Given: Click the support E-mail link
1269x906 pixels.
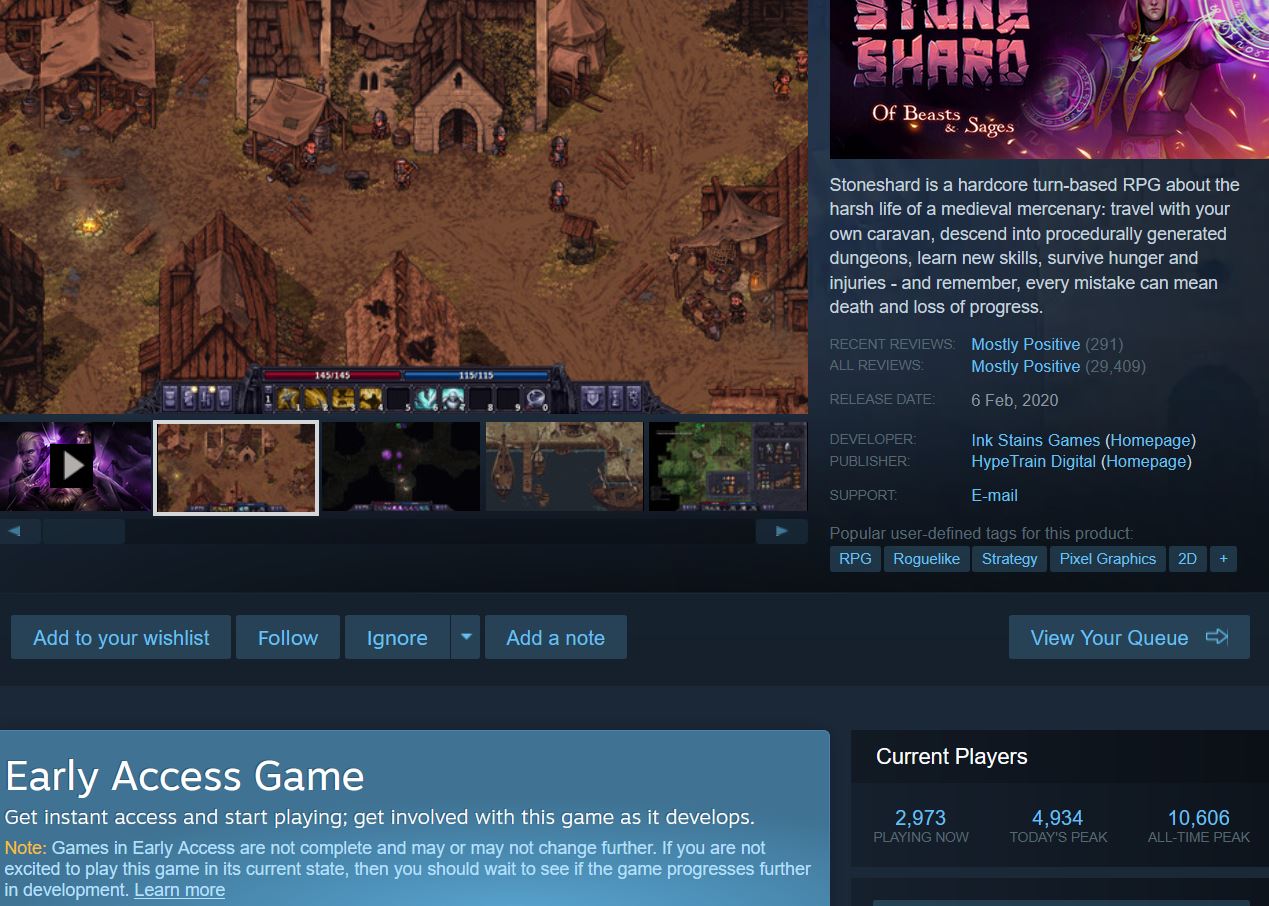Looking at the screenshot, I should (994, 495).
